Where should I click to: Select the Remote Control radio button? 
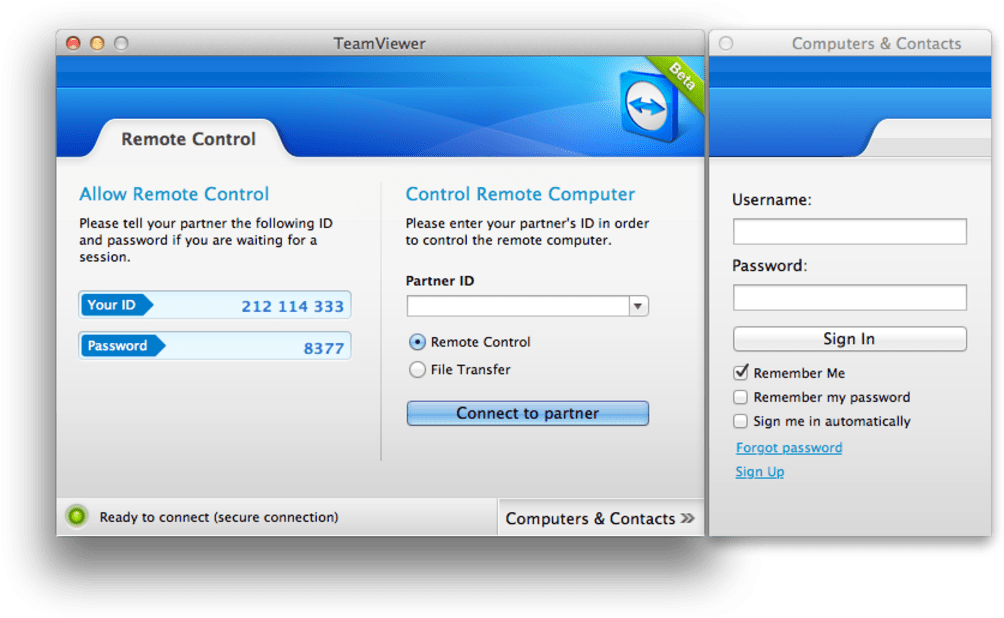coord(418,342)
